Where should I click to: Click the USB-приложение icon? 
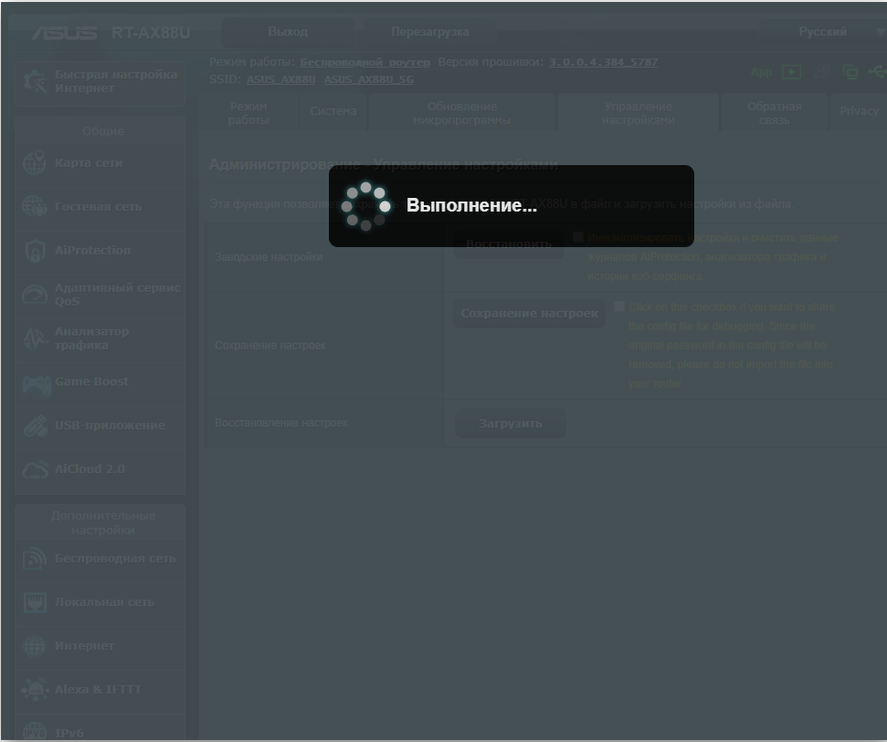(x=36, y=426)
